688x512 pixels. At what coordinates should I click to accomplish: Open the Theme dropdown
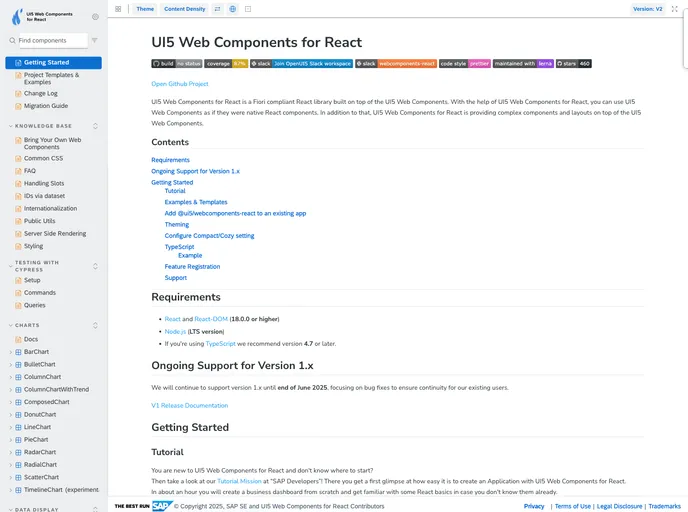coord(145,9)
